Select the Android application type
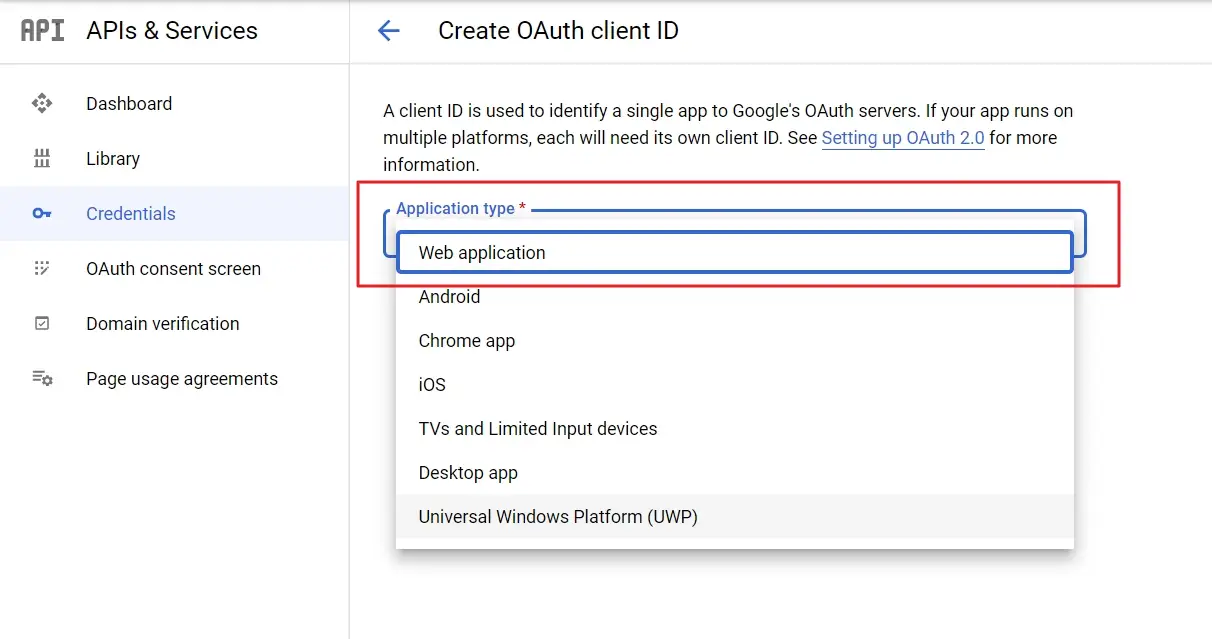The width and height of the screenshot is (1212, 639). (449, 296)
